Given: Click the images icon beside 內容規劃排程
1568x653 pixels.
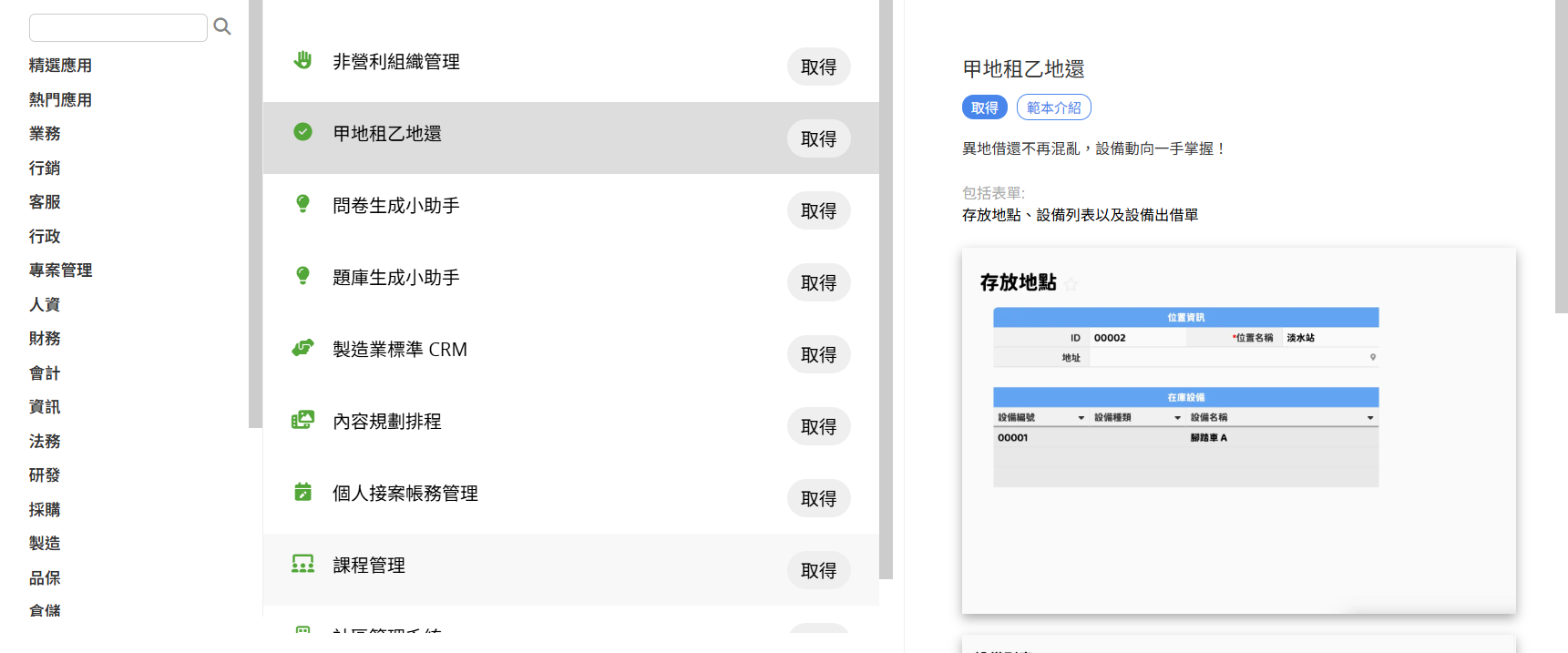Looking at the screenshot, I should click(x=302, y=420).
